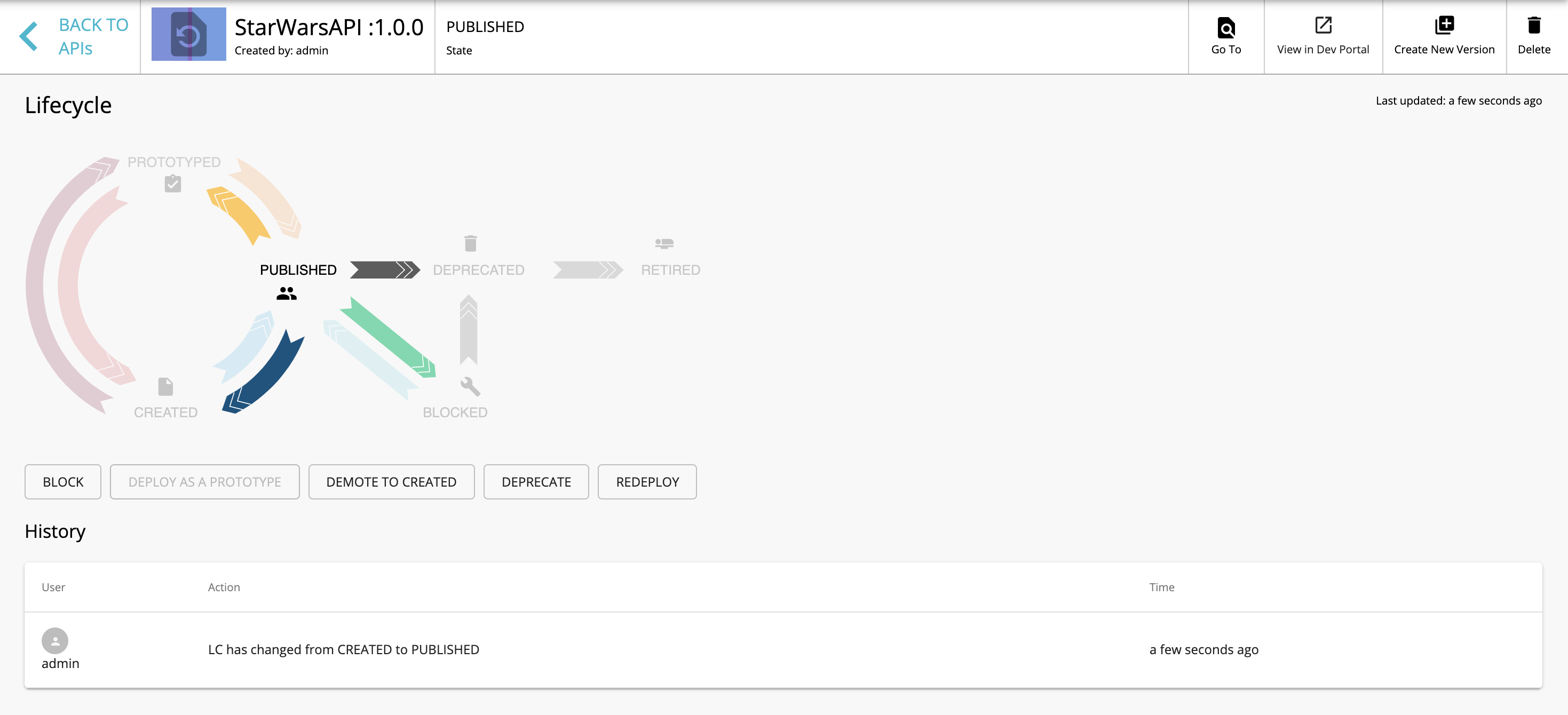Click the PUBLISHED people icon
This screenshot has width=1568, height=715.
[286, 294]
